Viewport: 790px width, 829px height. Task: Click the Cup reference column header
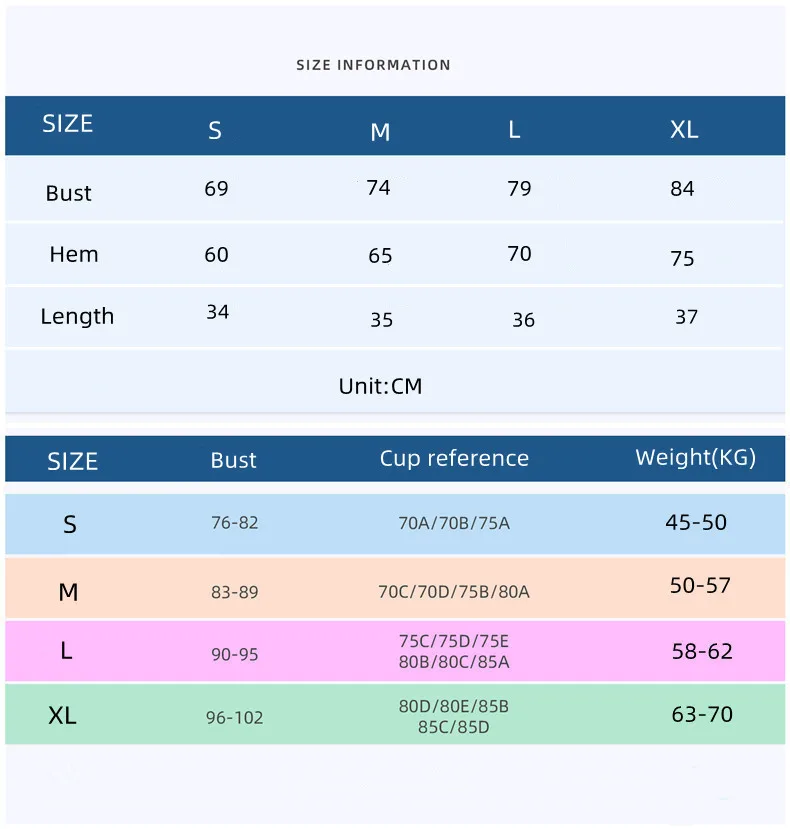click(x=454, y=459)
